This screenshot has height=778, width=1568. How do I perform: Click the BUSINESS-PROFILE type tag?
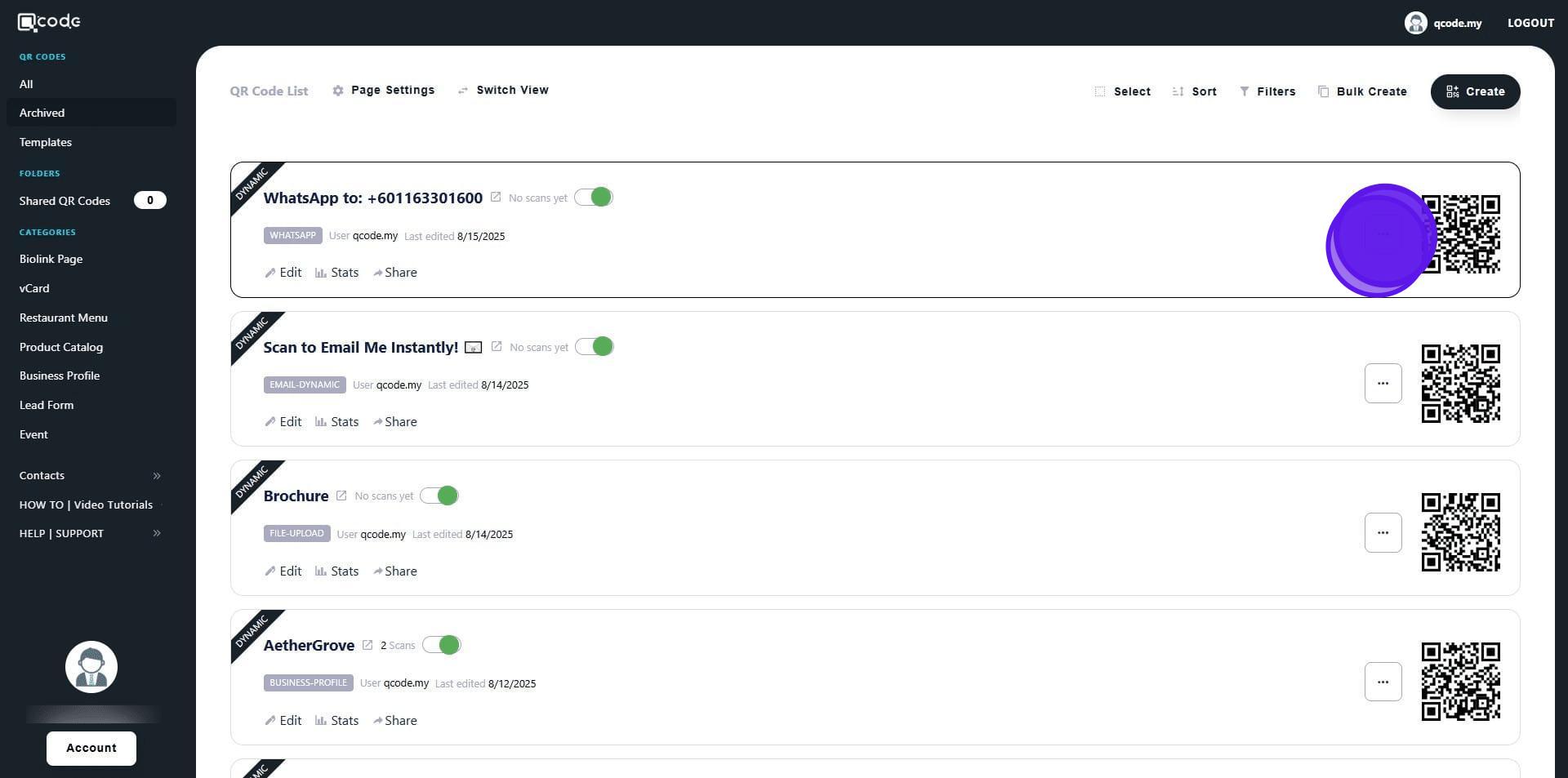tap(309, 683)
